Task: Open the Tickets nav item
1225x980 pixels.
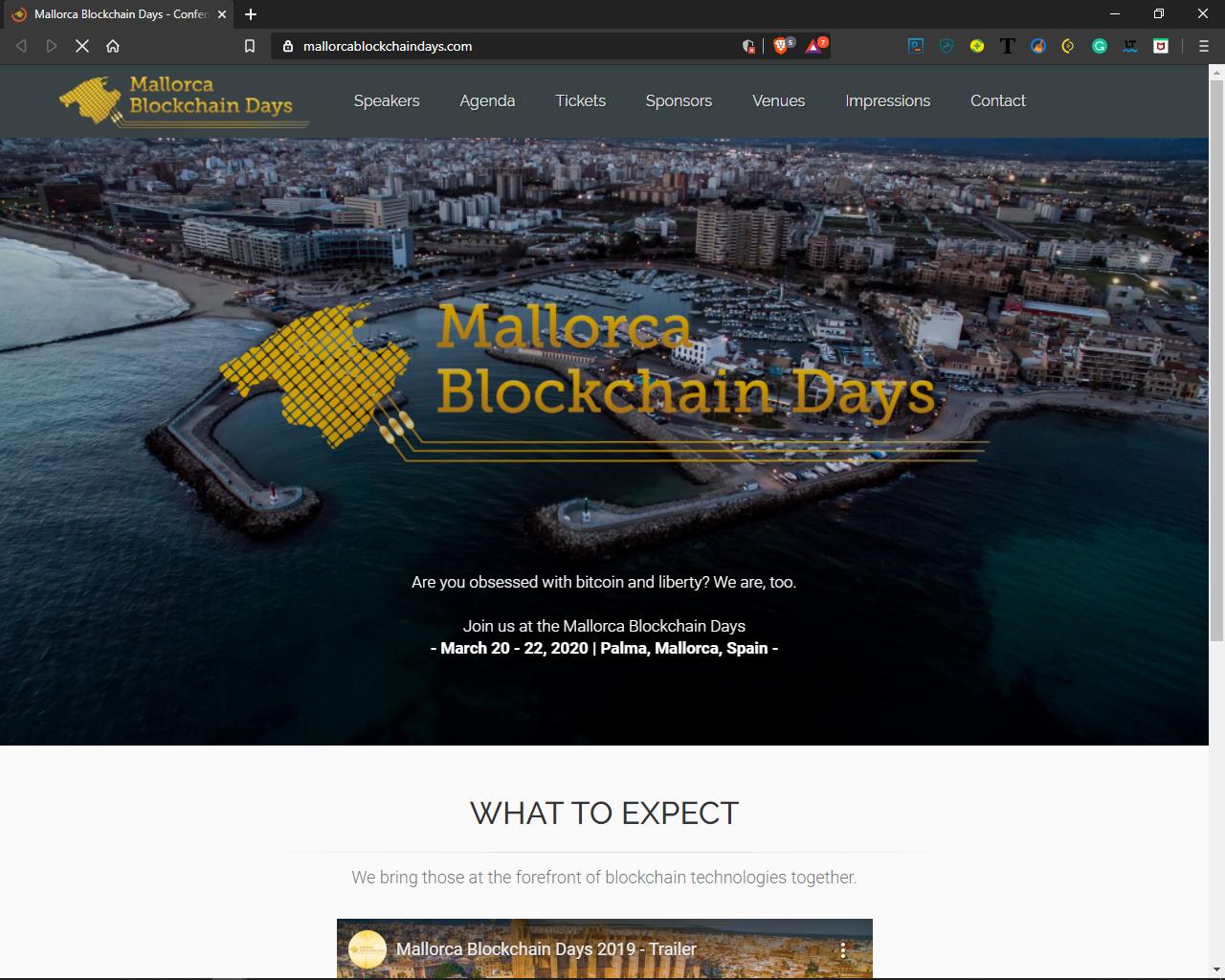Action: (581, 100)
